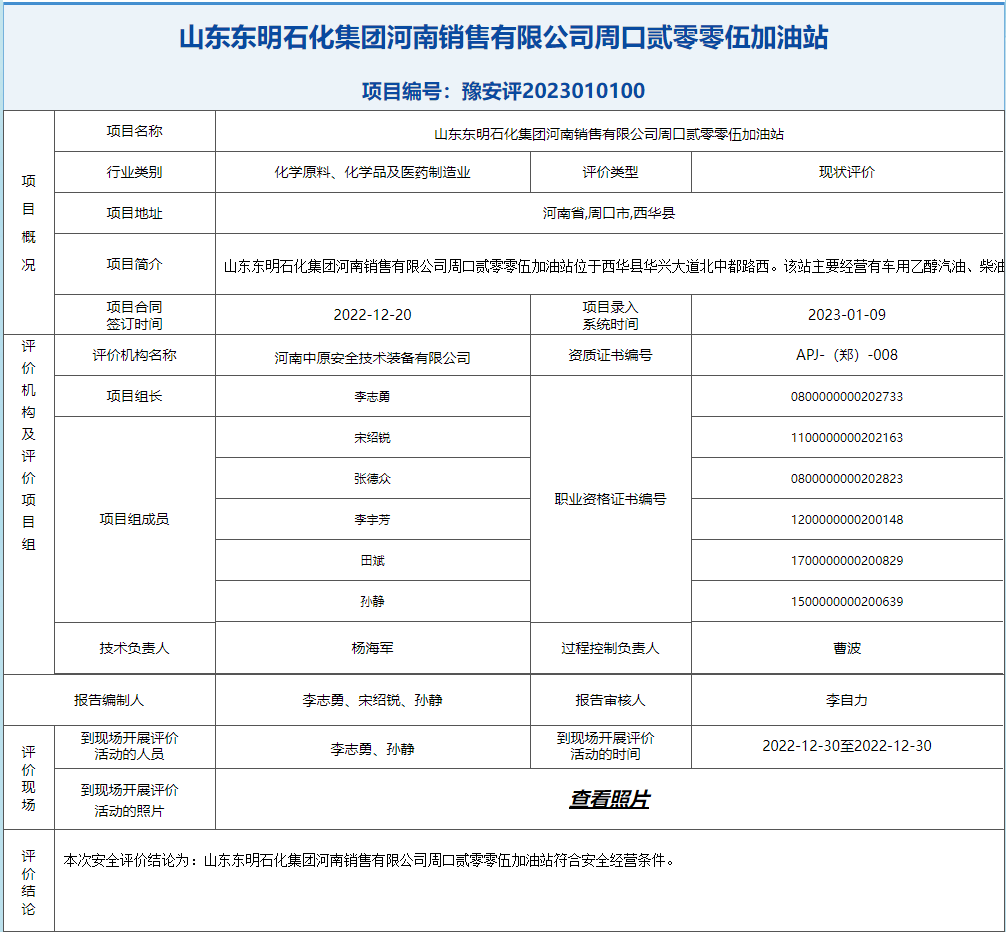Select process controller 曹波
This screenshot has height=932, width=1006.
coord(847,648)
